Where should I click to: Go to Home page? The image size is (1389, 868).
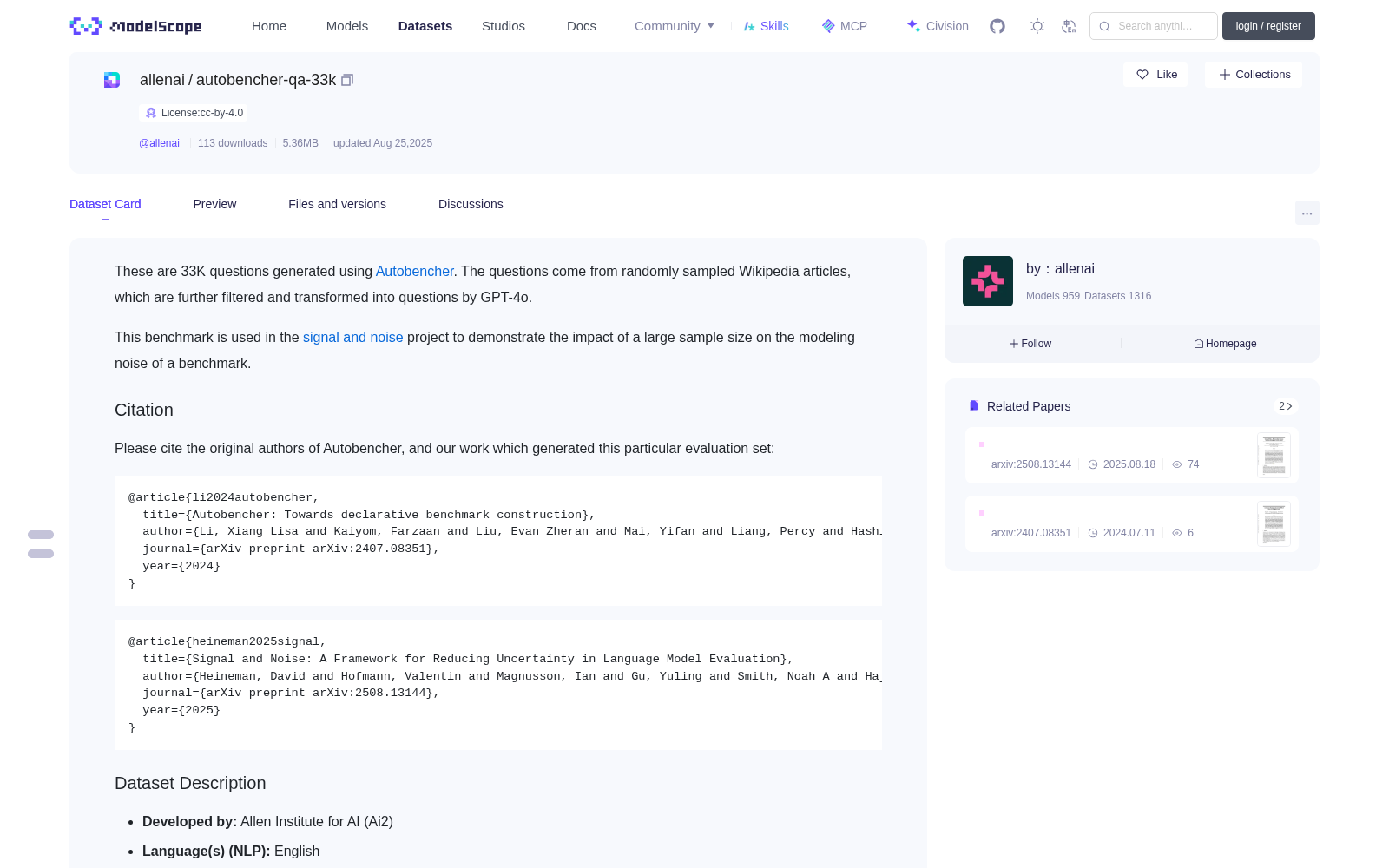point(269,26)
